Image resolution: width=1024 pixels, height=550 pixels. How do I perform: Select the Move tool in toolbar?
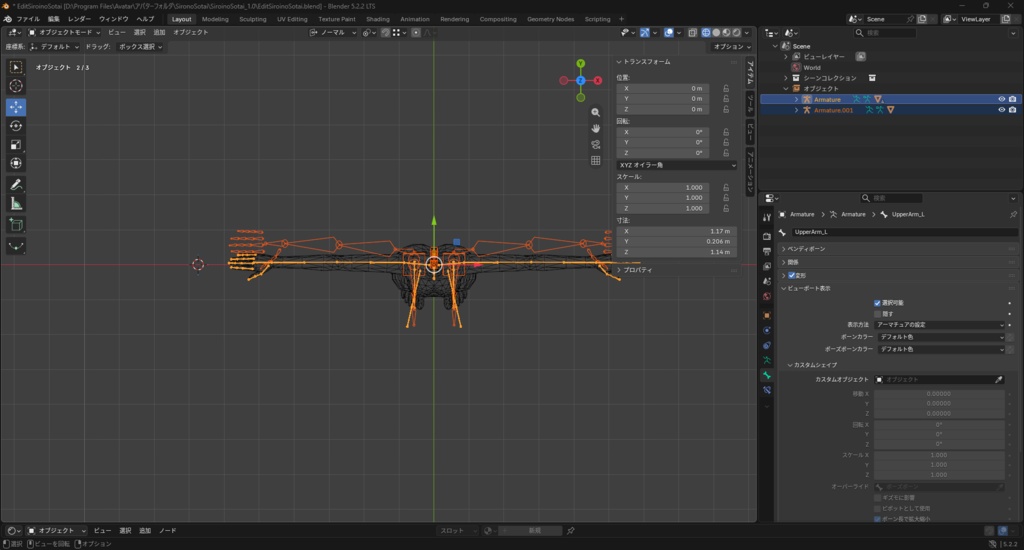[x=16, y=106]
